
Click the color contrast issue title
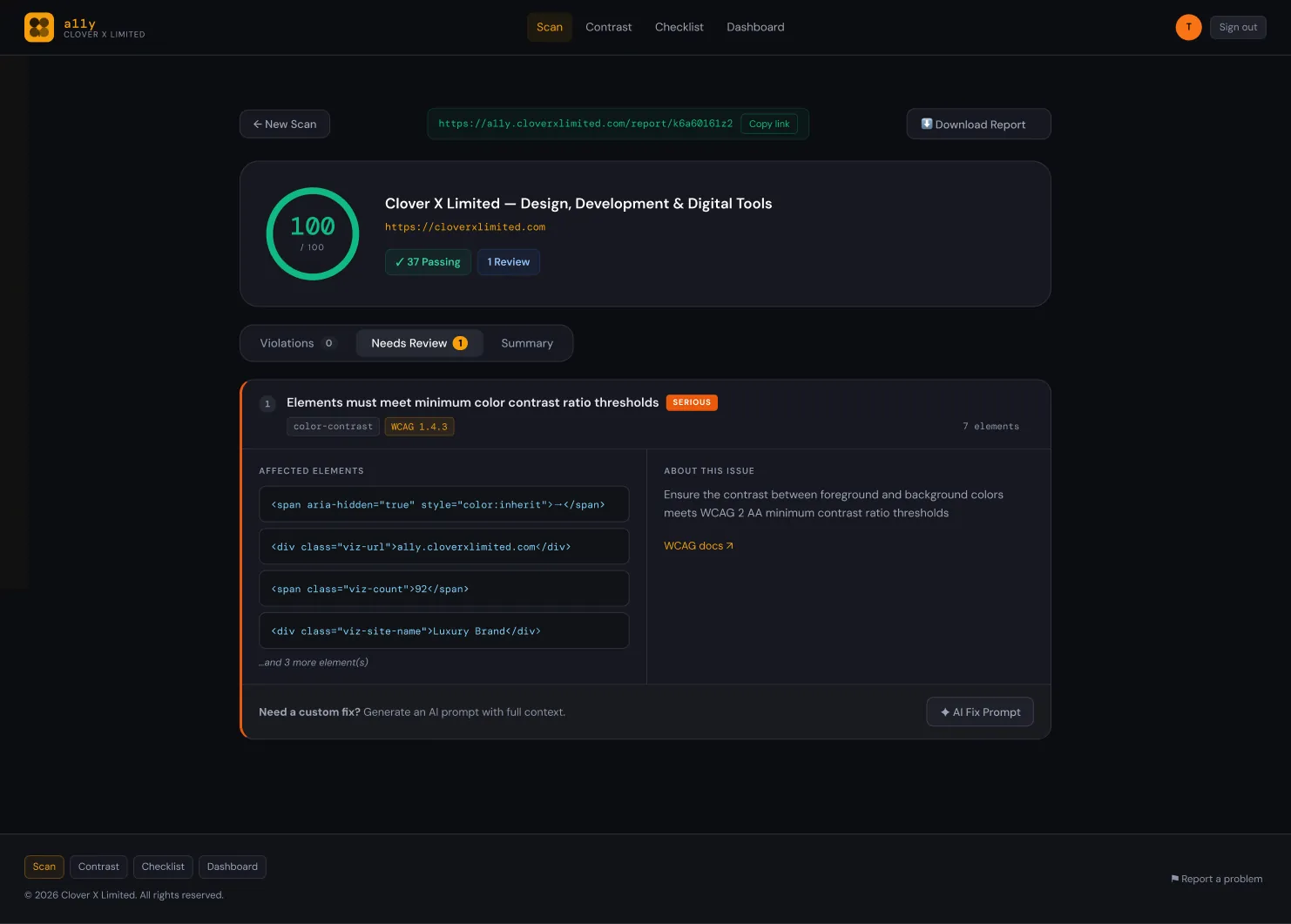click(x=472, y=402)
